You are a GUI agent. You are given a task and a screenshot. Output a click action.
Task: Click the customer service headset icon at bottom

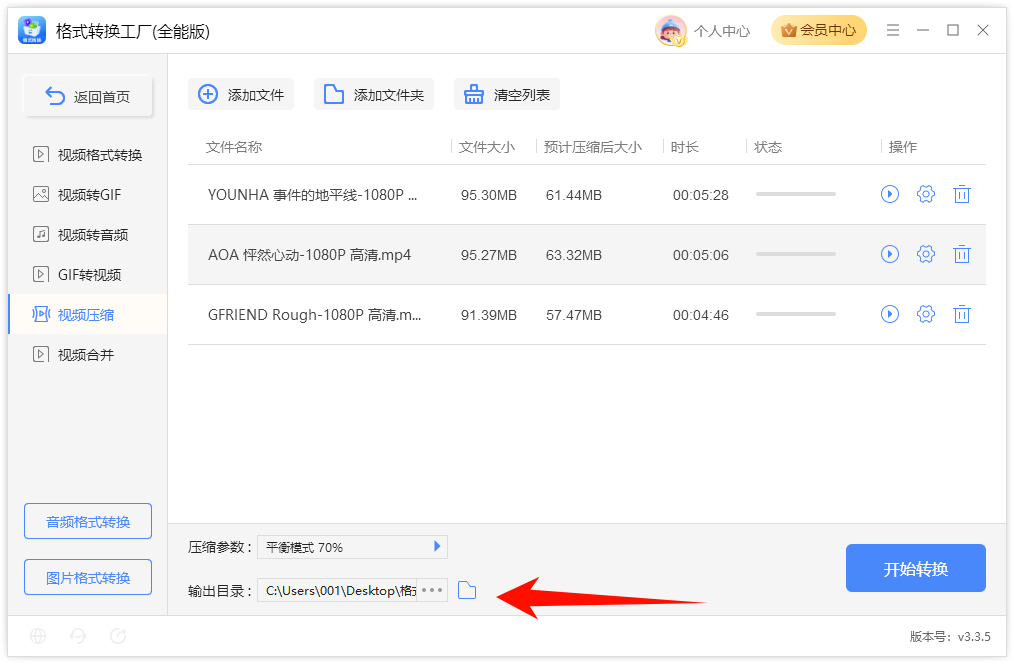coord(78,636)
